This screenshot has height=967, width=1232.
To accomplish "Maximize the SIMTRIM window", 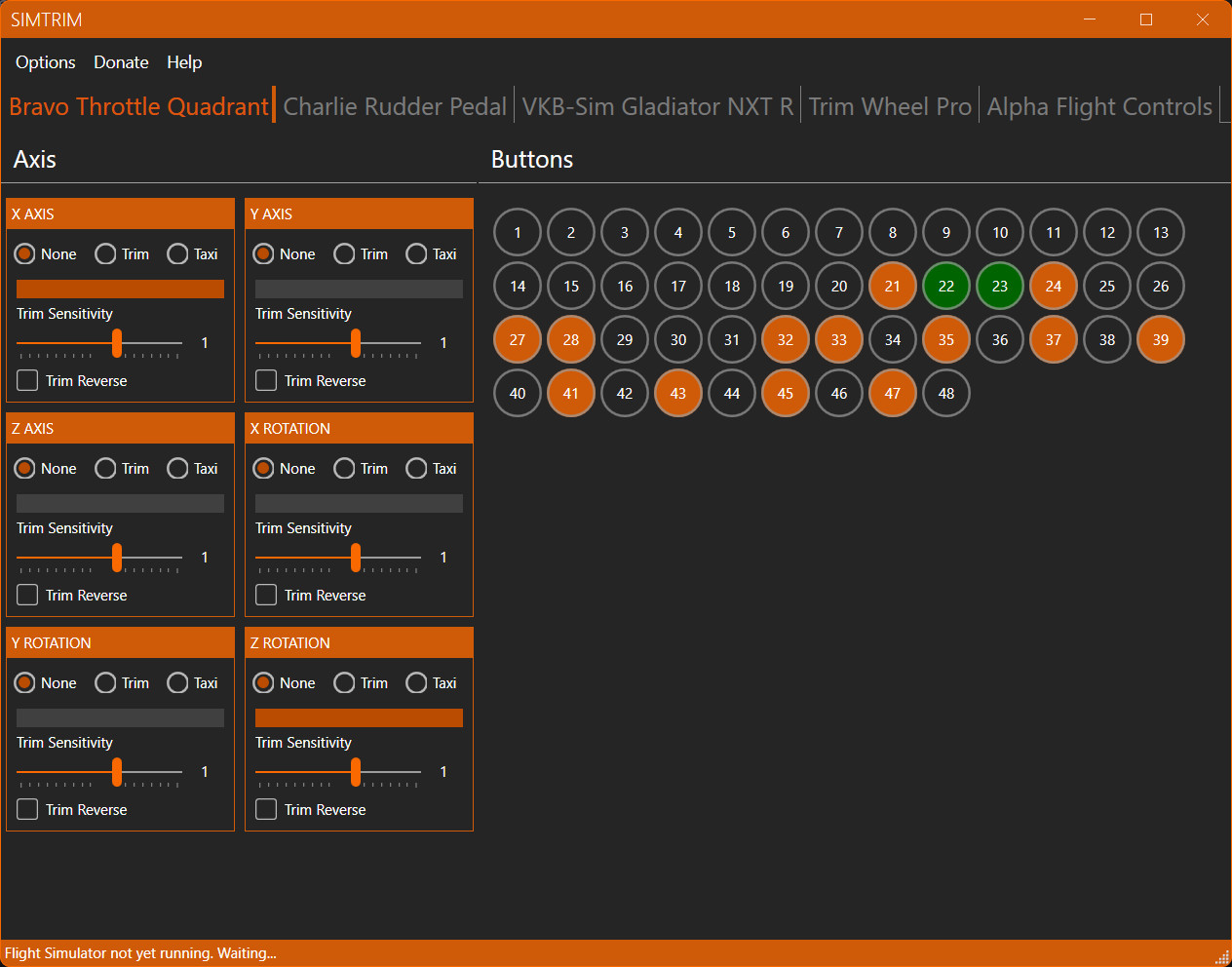I will click(1146, 19).
